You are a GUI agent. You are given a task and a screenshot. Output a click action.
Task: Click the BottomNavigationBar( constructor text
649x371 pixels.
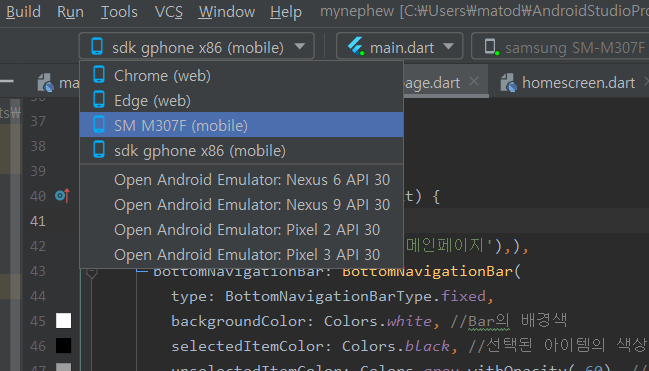coord(431,271)
